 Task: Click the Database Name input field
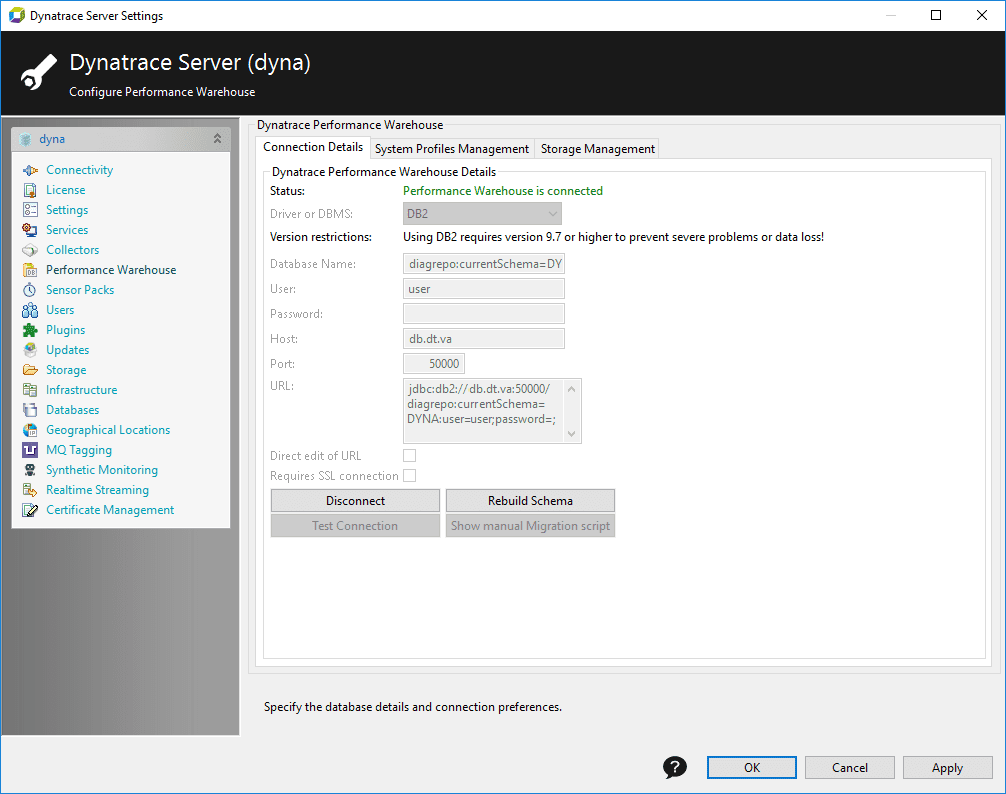click(484, 264)
